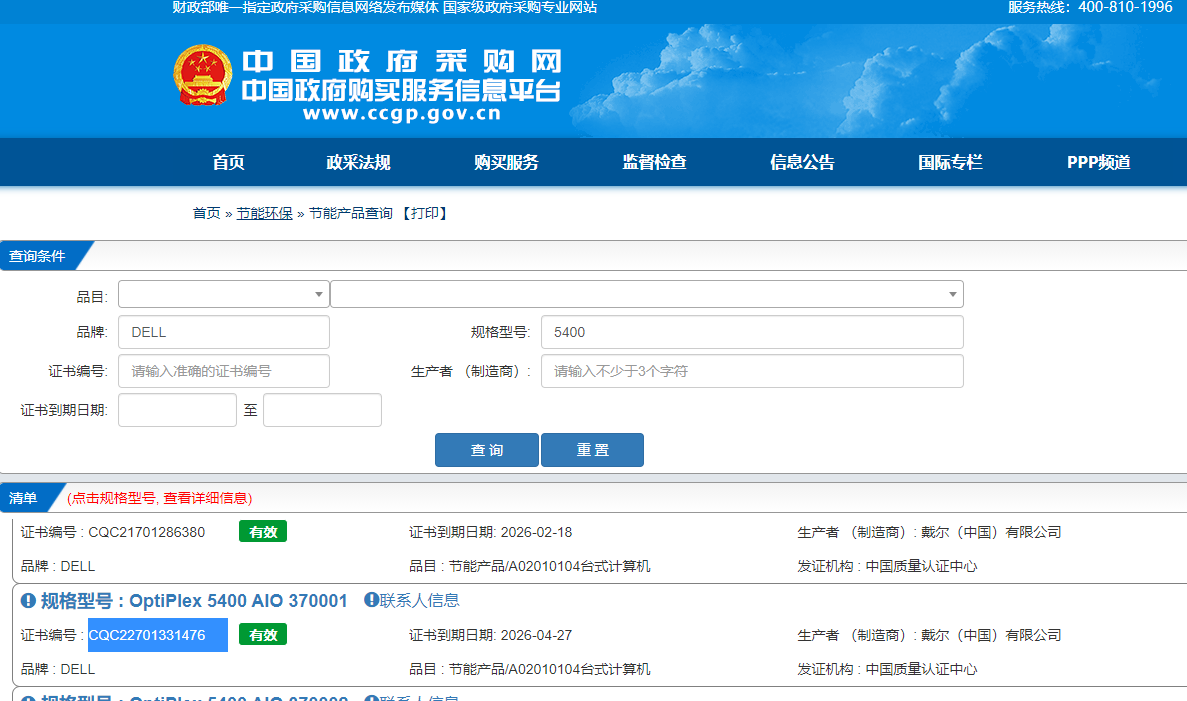Click the 证书到期日期 start date field
The image size is (1187, 701).
pos(177,410)
